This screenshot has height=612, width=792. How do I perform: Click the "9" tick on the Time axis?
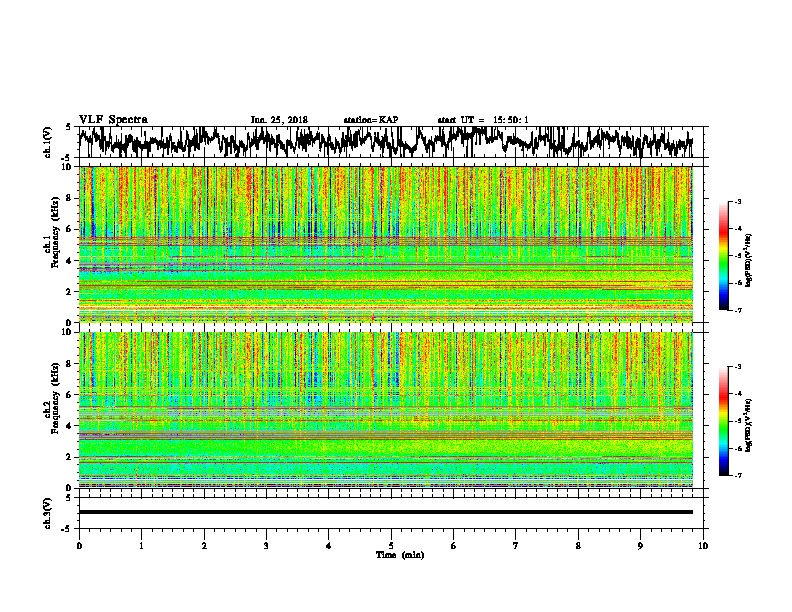pos(640,546)
